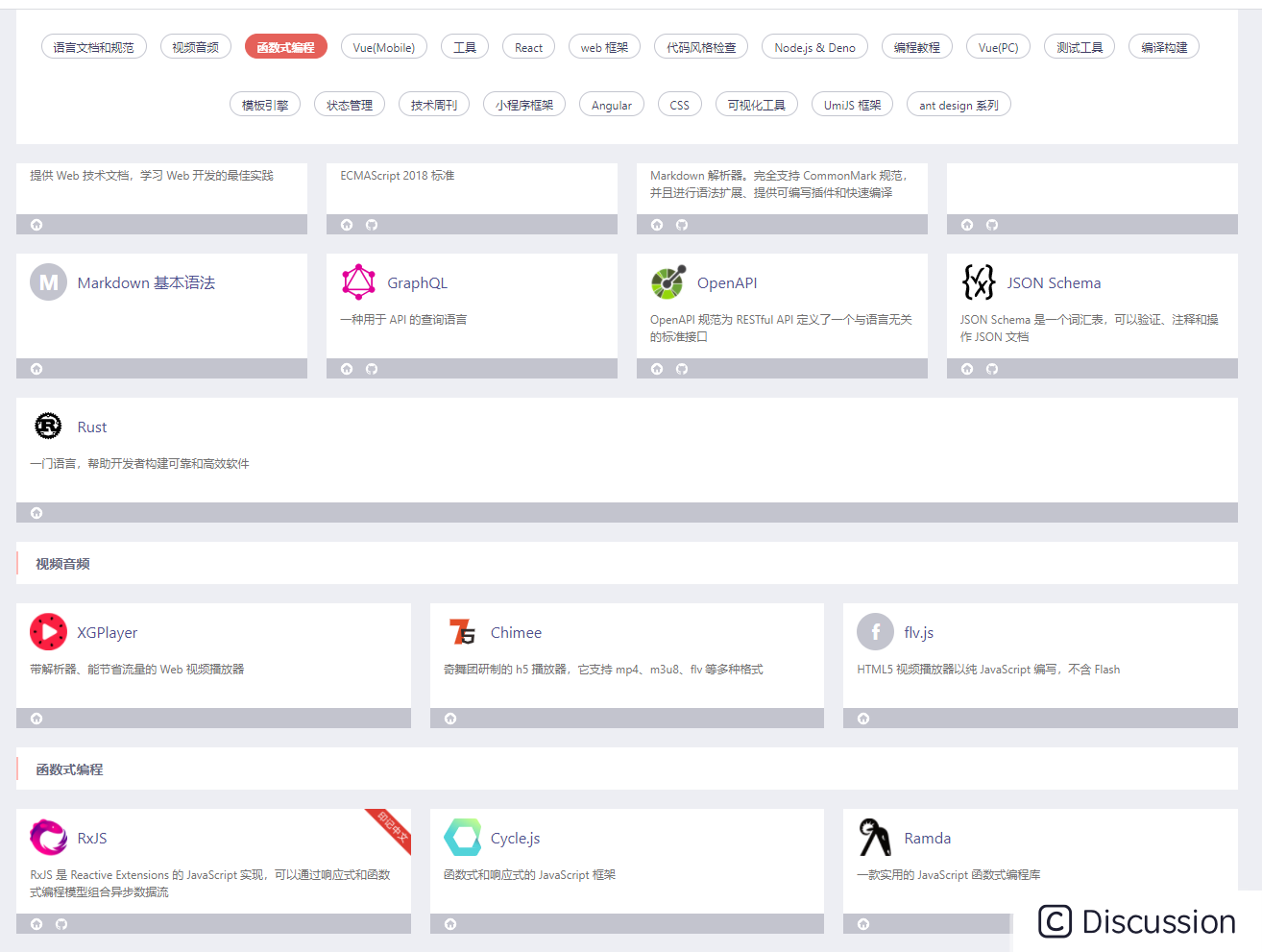Open Markdown 解析器 card's GitHub icon
Viewport: 1262px width, 952px height.
[x=682, y=225]
